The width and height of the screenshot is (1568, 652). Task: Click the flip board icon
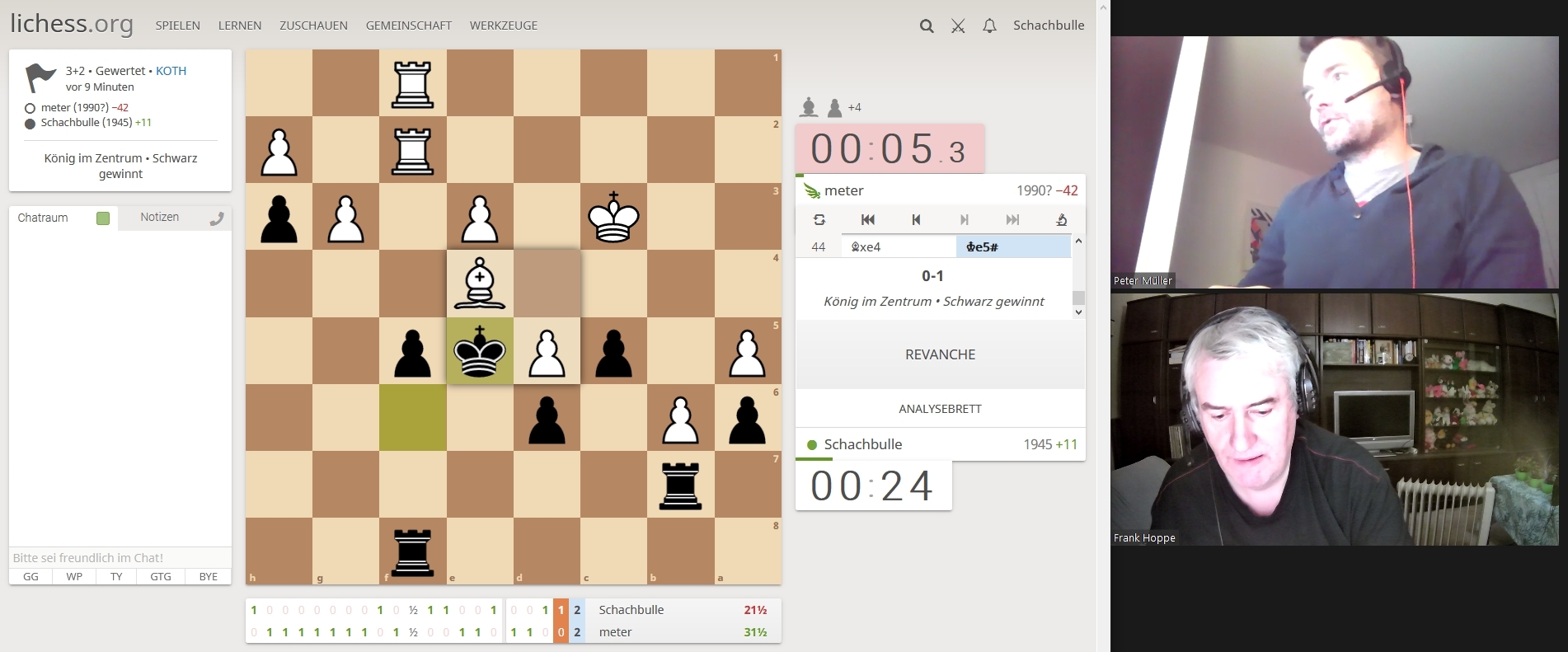[x=819, y=220]
